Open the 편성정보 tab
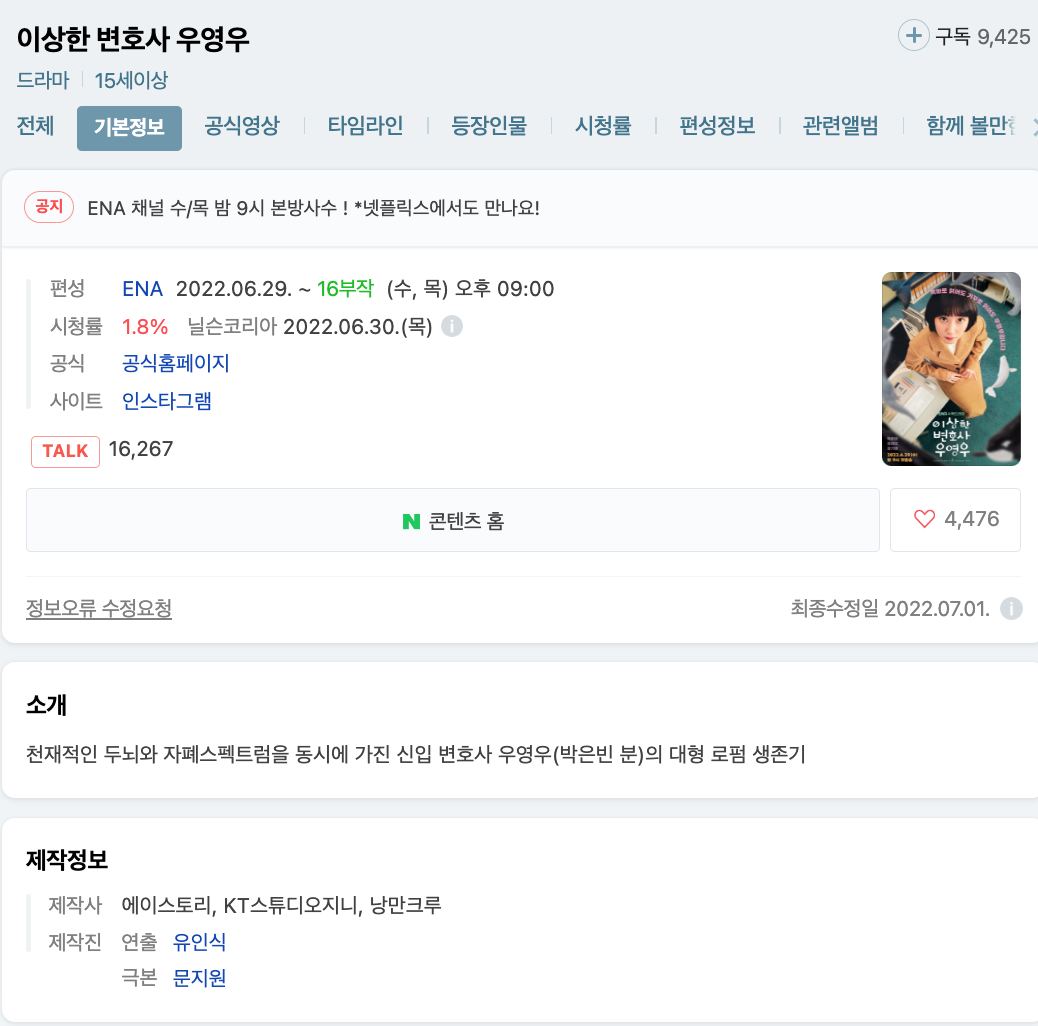The height and width of the screenshot is (1026, 1038). tap(718, 126)
